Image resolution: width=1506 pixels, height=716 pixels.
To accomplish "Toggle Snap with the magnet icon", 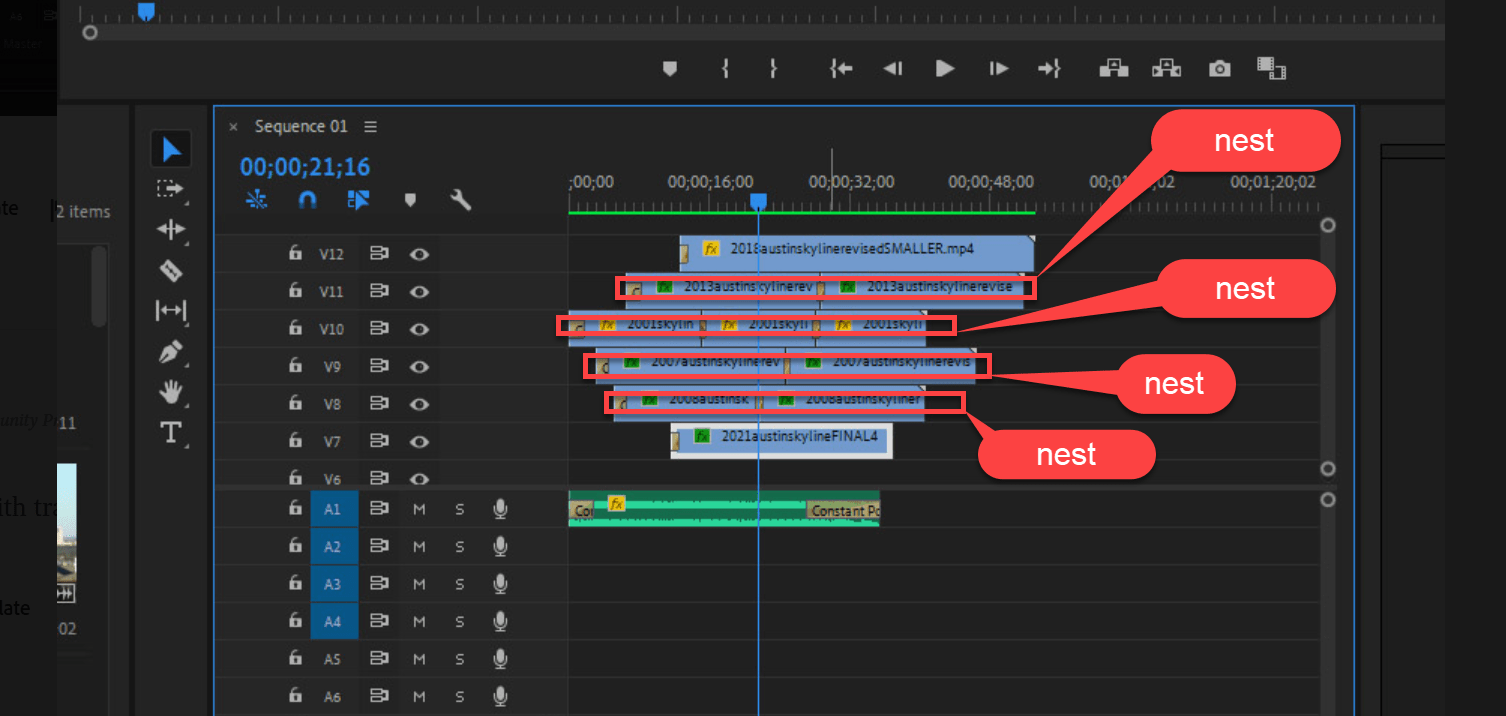I will [x=307, y=200].
